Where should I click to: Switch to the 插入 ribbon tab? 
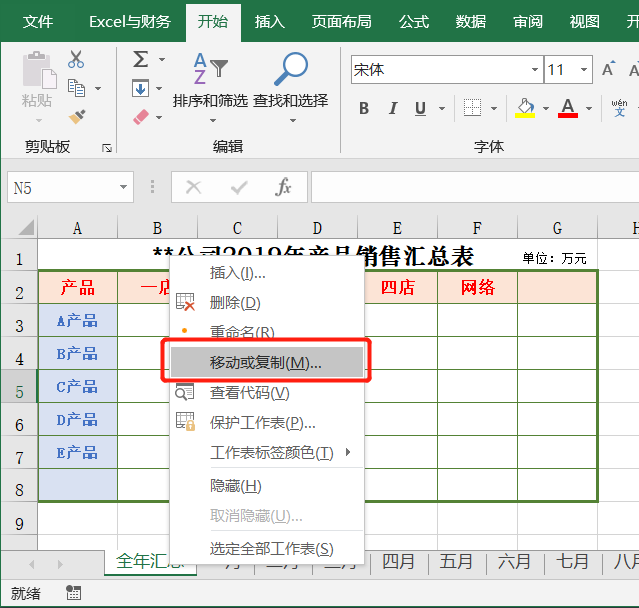(269, 21)
